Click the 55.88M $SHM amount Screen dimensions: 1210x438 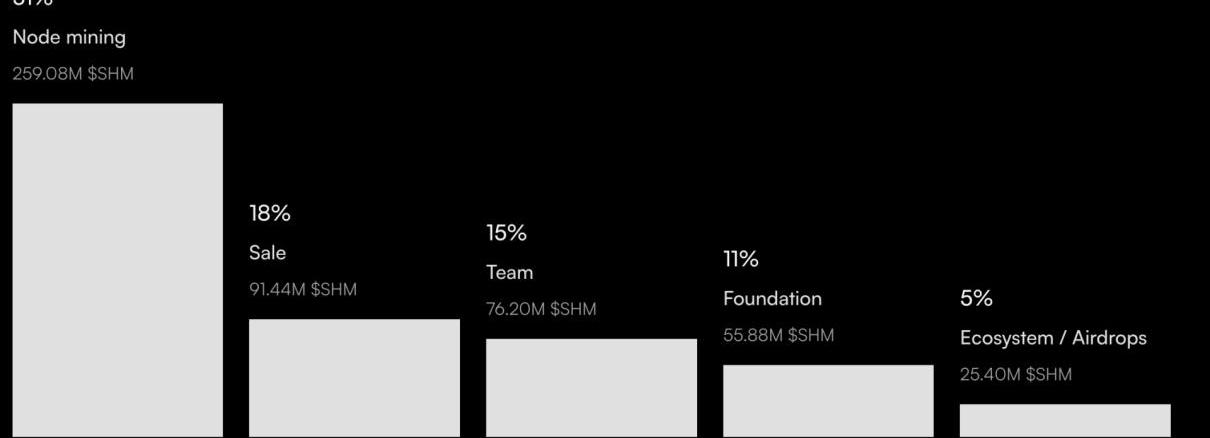[778, 336]
